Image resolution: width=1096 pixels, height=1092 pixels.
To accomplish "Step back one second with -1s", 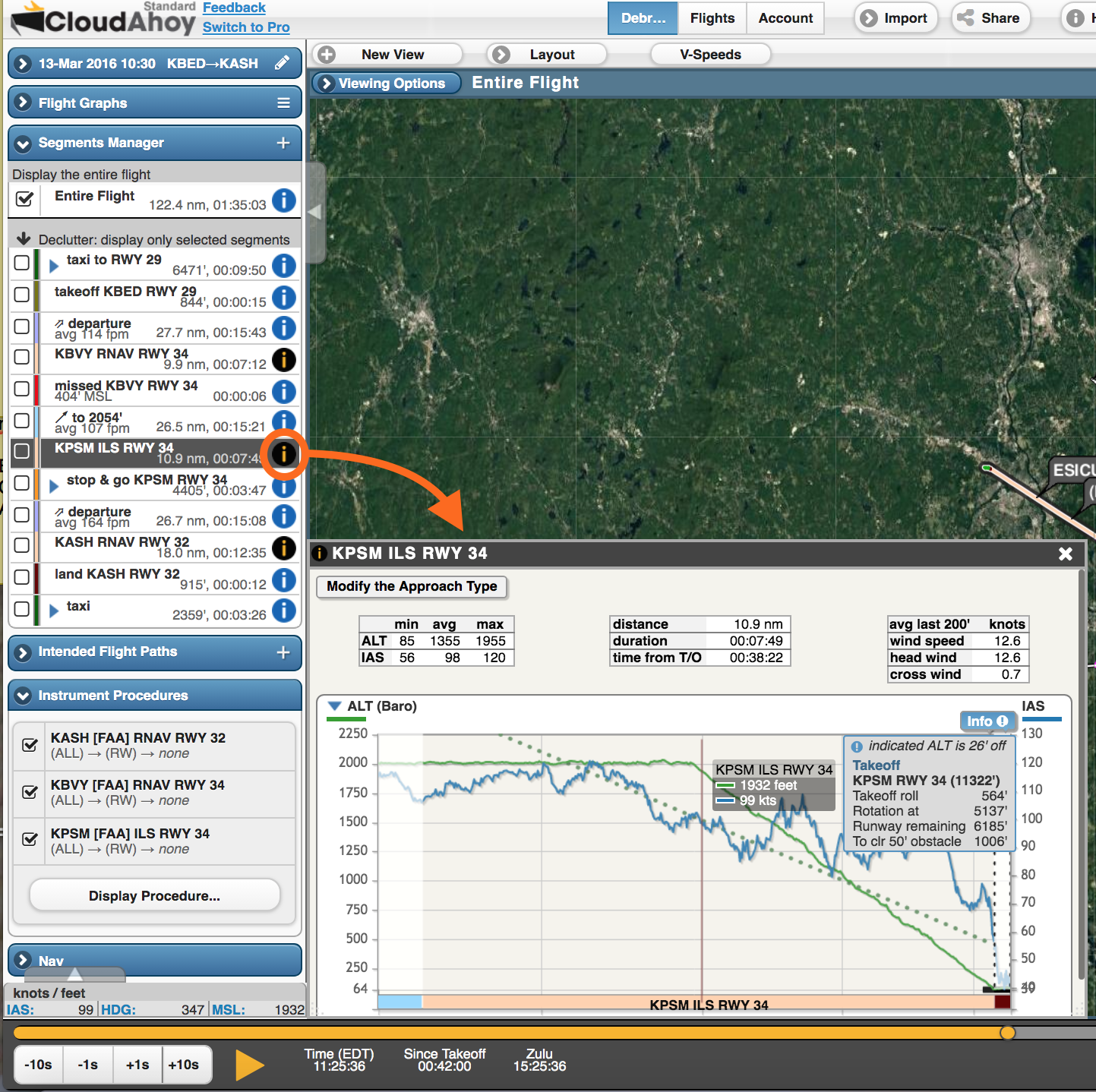I will [88, 1065].
